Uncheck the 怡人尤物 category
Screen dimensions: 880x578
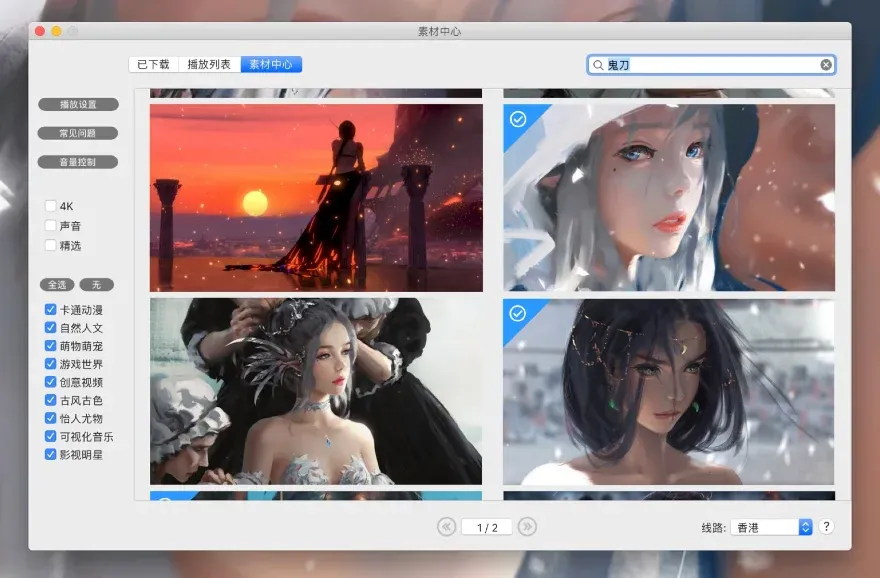click(51, 418)
